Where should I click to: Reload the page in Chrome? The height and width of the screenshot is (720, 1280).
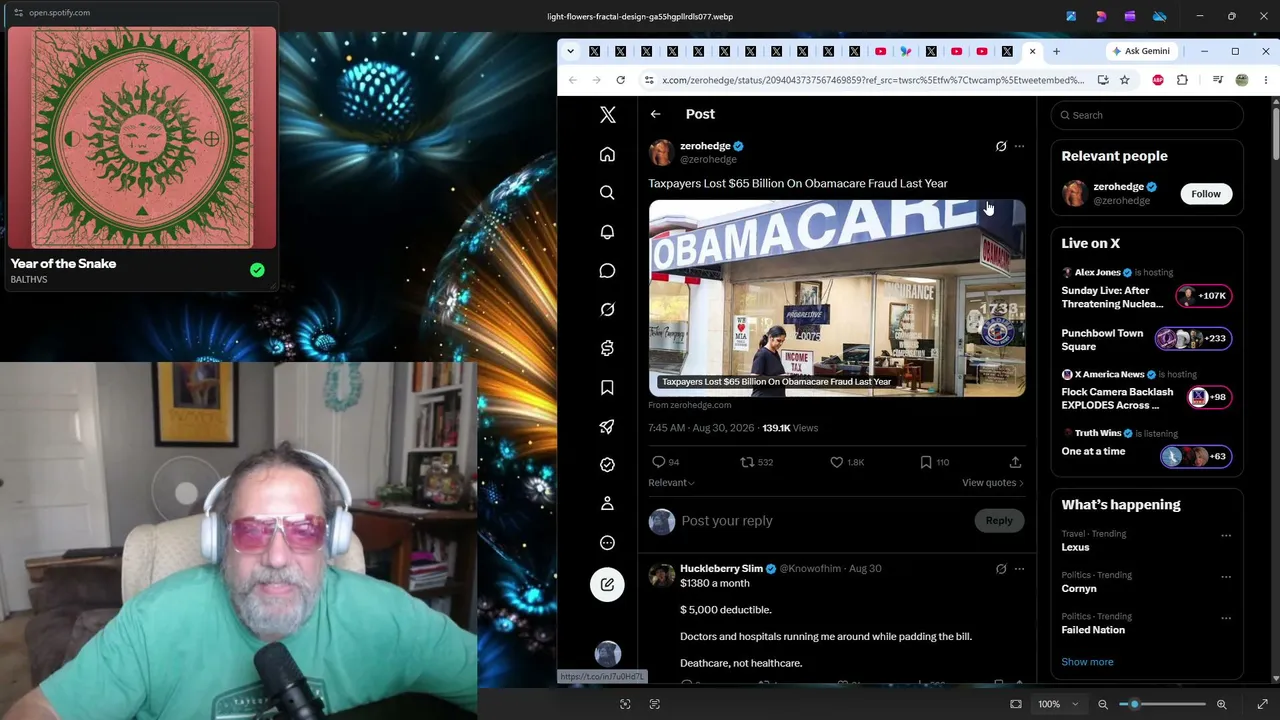621,80
